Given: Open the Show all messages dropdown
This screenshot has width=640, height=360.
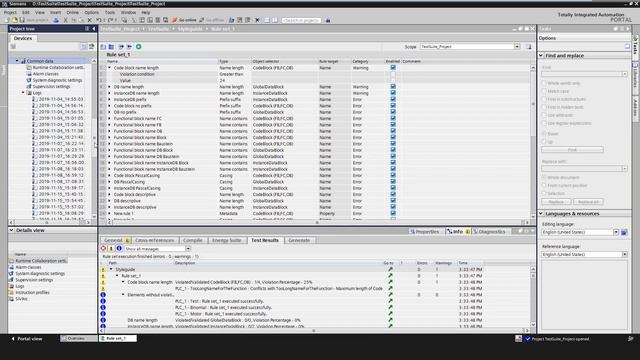Looking at the screenshot, I should (188, 249).
